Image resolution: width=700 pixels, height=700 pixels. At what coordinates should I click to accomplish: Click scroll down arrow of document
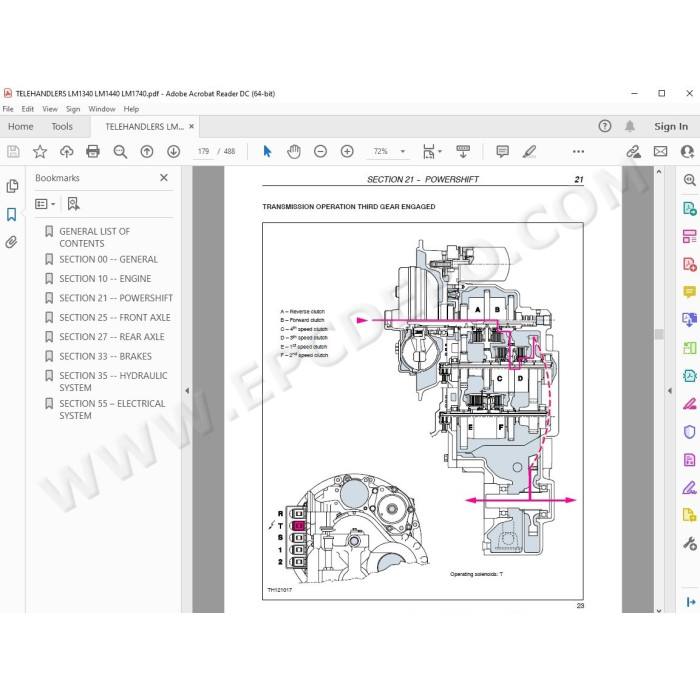(x=659, y=610)
